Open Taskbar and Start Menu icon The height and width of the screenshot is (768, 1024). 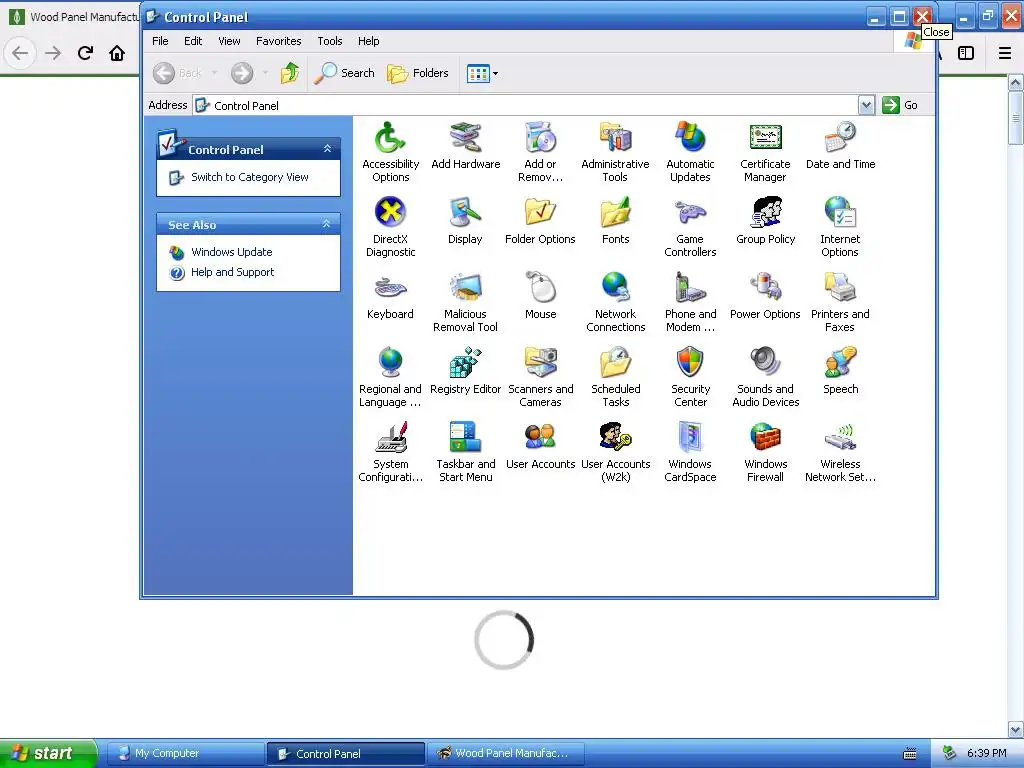[465, 452]
